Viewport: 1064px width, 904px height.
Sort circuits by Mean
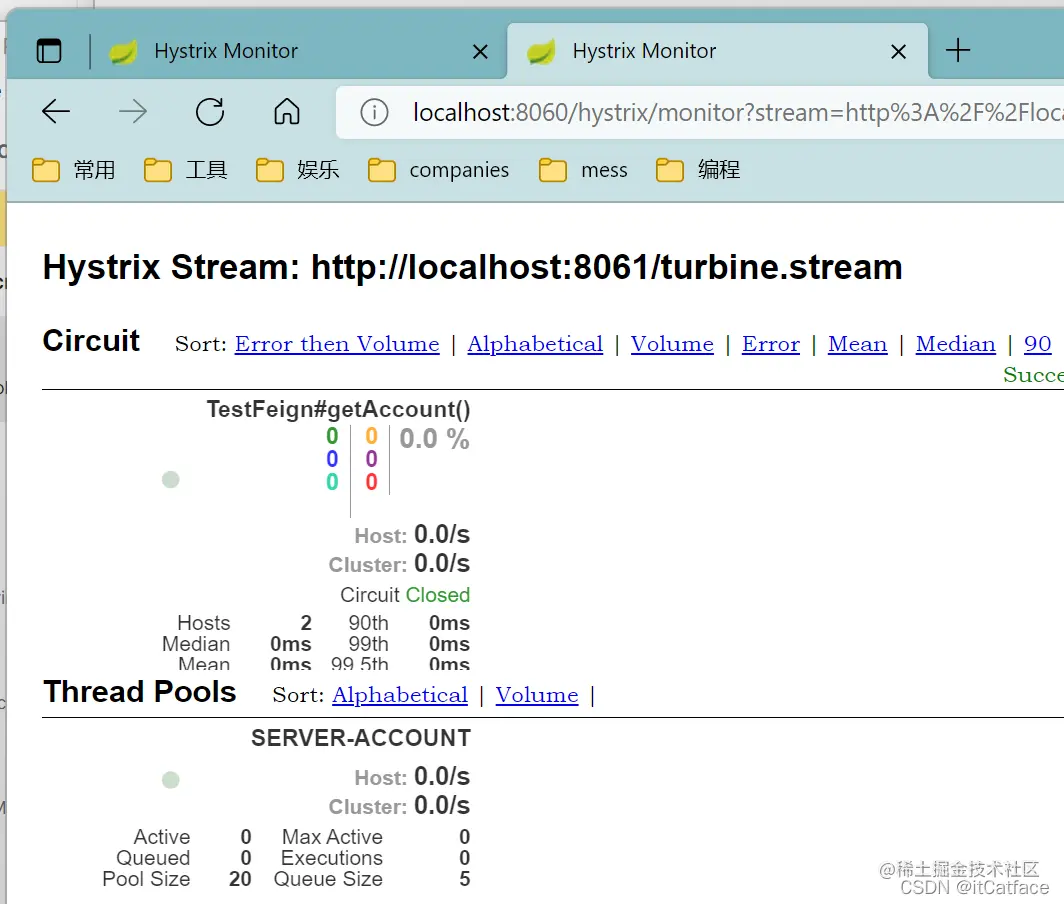point(857,344)
